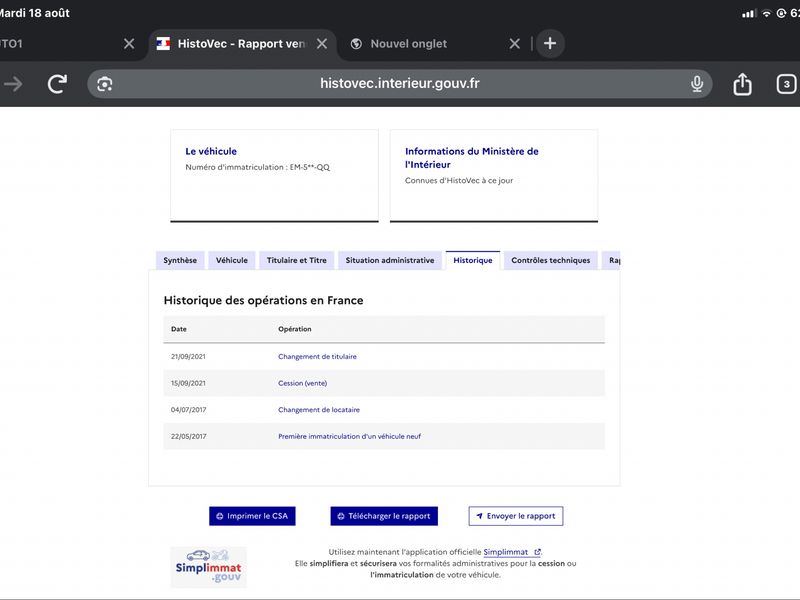Image resolution: width=800 pixels, height=600 pixels.
Task: Click the globe icon on Nouvel onglet tab
Action: point(357,44)
